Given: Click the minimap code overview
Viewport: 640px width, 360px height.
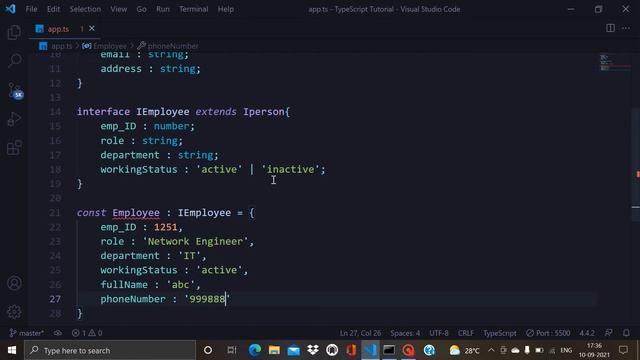Looking at the screenshot, I should point(614,62).
